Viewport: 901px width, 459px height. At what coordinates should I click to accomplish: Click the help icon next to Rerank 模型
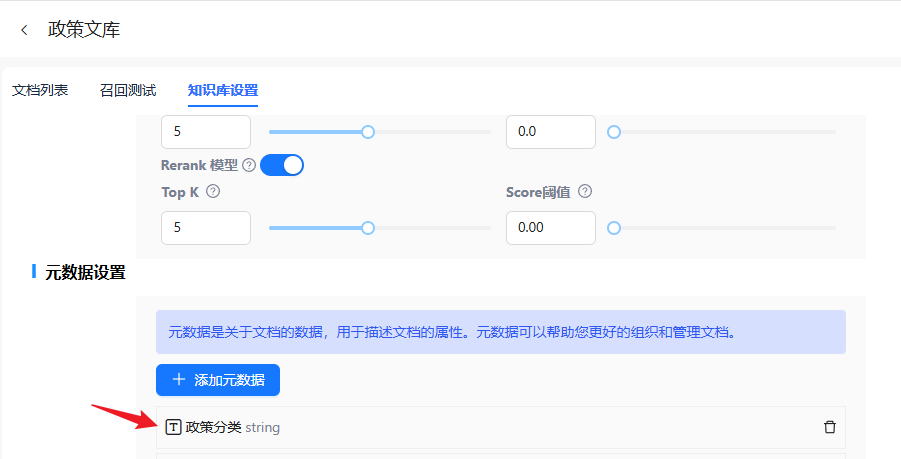[x=249, y=165]
